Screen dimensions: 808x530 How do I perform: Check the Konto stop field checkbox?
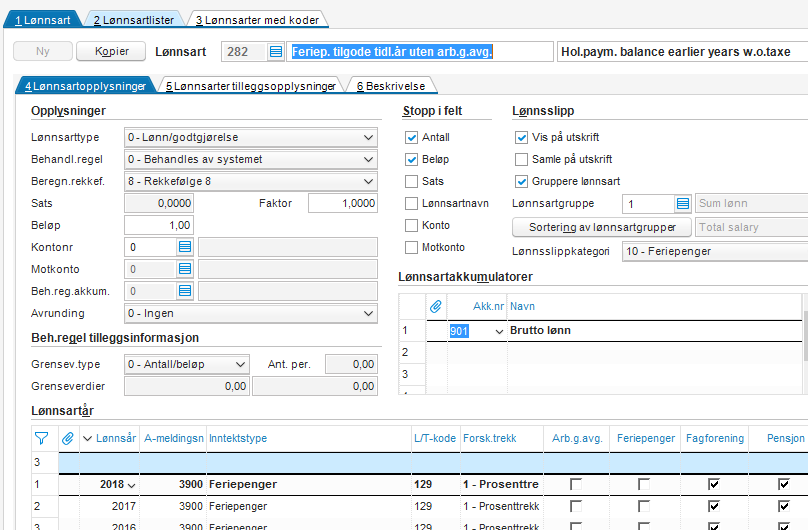[x=411, y=226]
